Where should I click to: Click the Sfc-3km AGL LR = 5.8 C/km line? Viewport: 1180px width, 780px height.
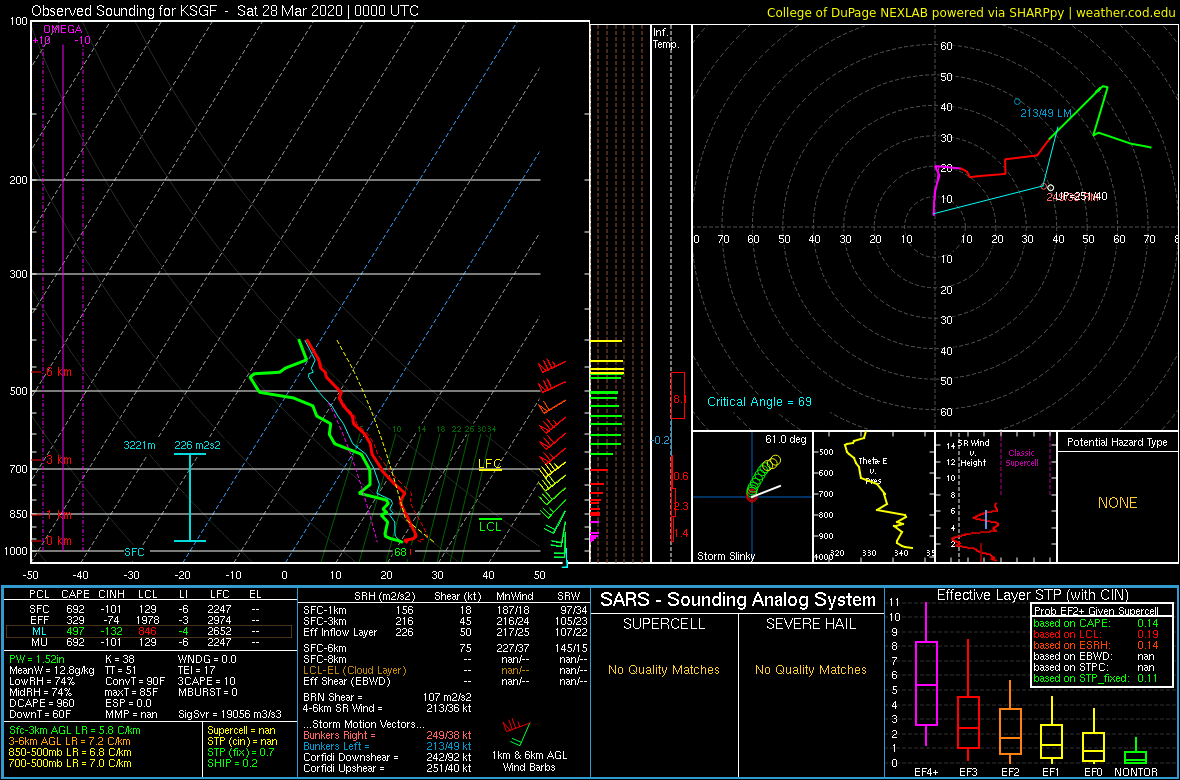(x=74, y=730)
